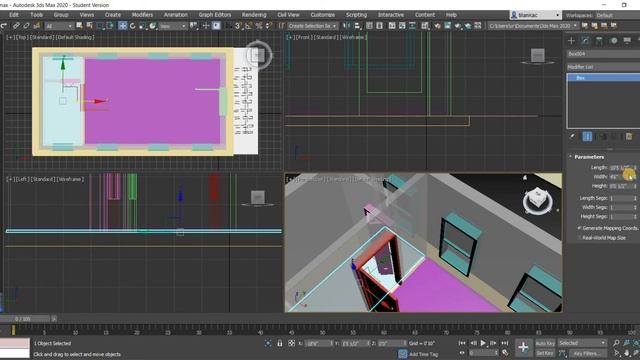The height and width of the screenshot is (360, 640).
Task: Click Pin Stack icon below modifier stack
Action: [x=572, y=136]
